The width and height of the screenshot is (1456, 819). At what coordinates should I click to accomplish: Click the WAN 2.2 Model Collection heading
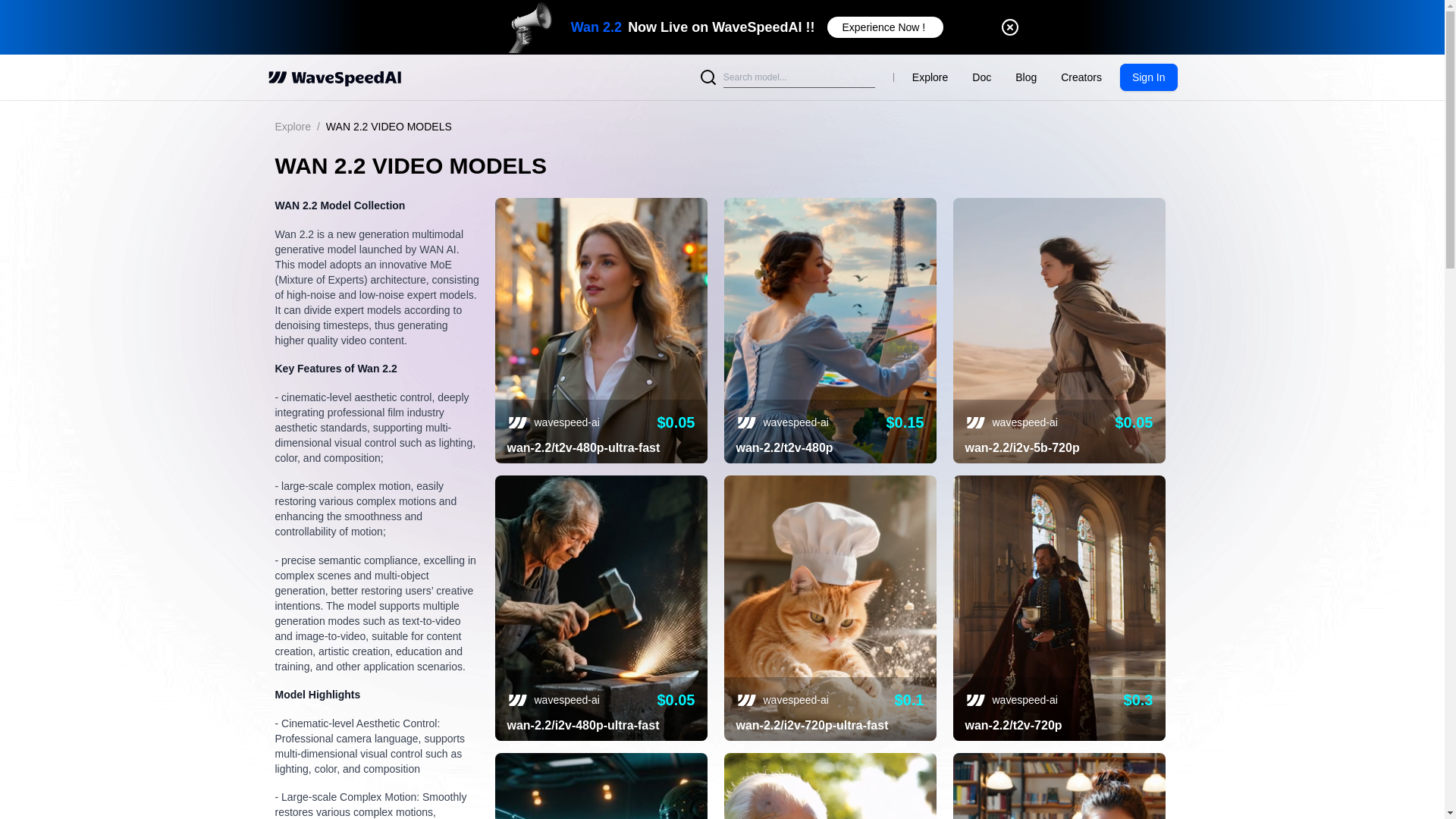pos(339,206)
